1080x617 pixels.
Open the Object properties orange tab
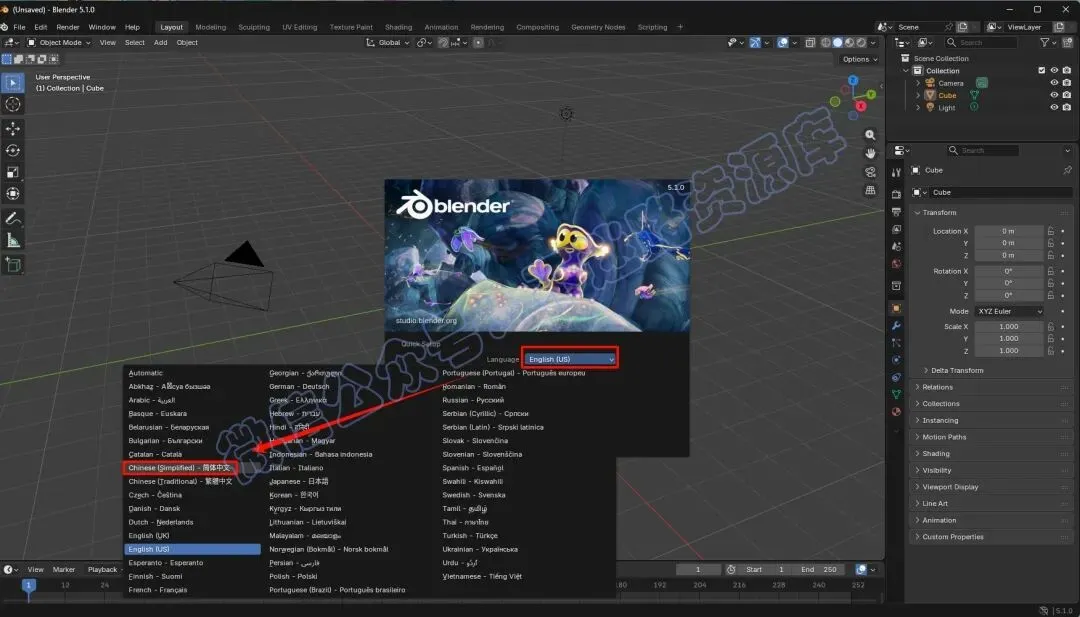[896, 308]
